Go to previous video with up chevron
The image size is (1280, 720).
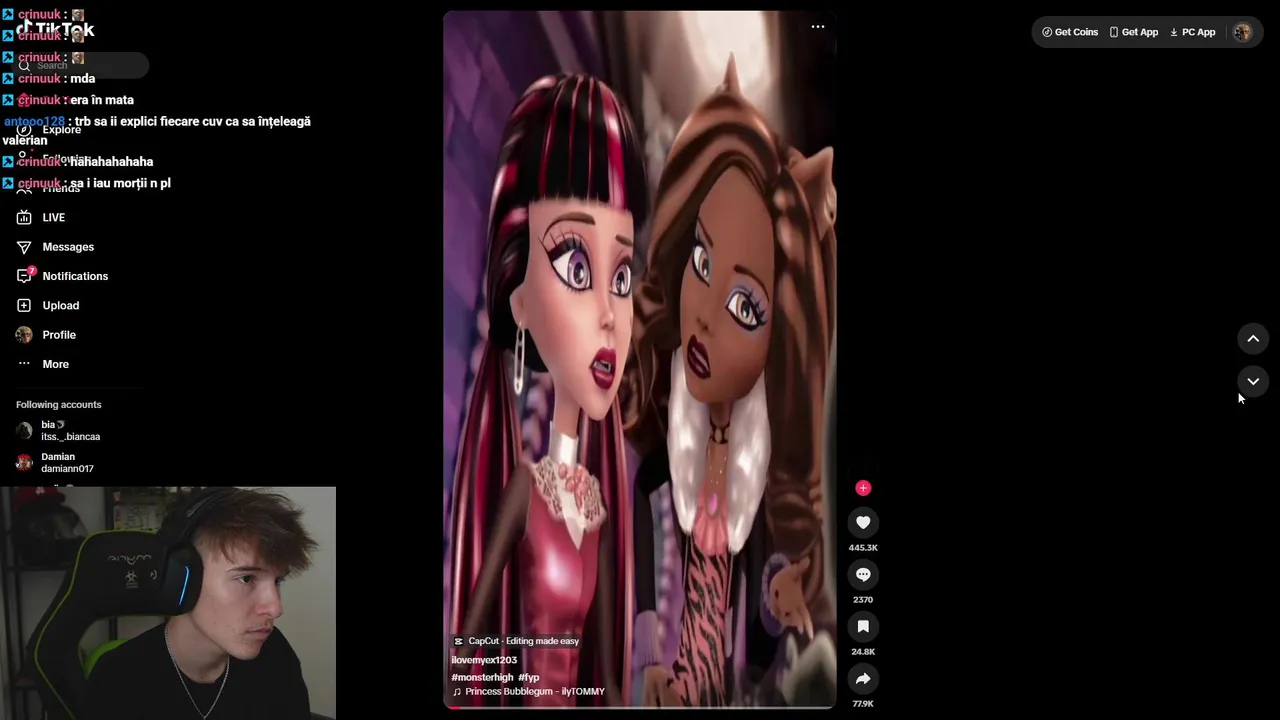pyautogui.click(x=1253, y=338)
